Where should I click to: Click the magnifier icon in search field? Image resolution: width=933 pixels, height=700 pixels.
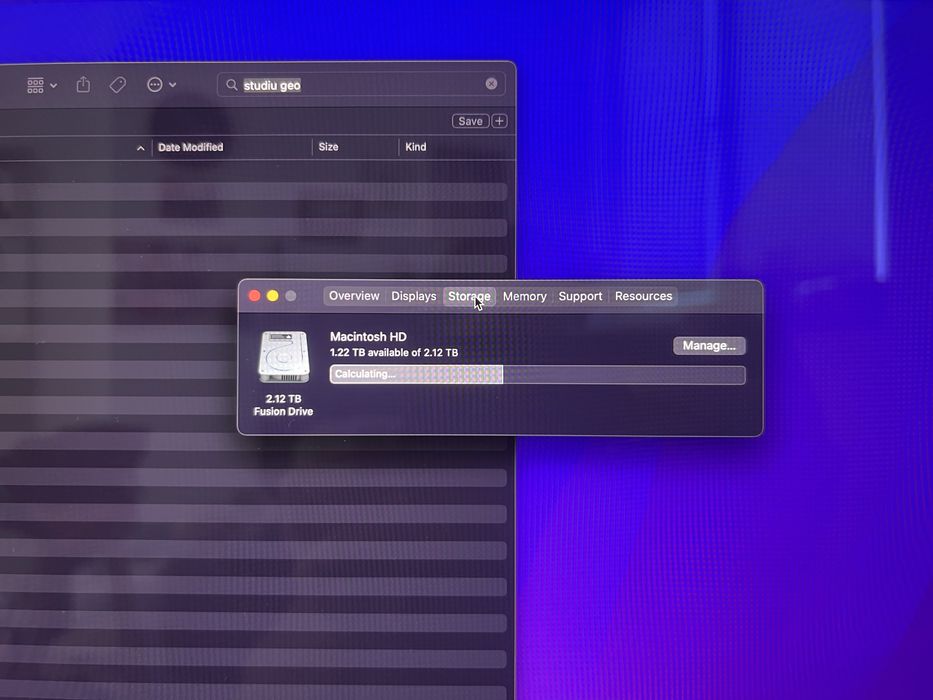[x=231, y=85]
